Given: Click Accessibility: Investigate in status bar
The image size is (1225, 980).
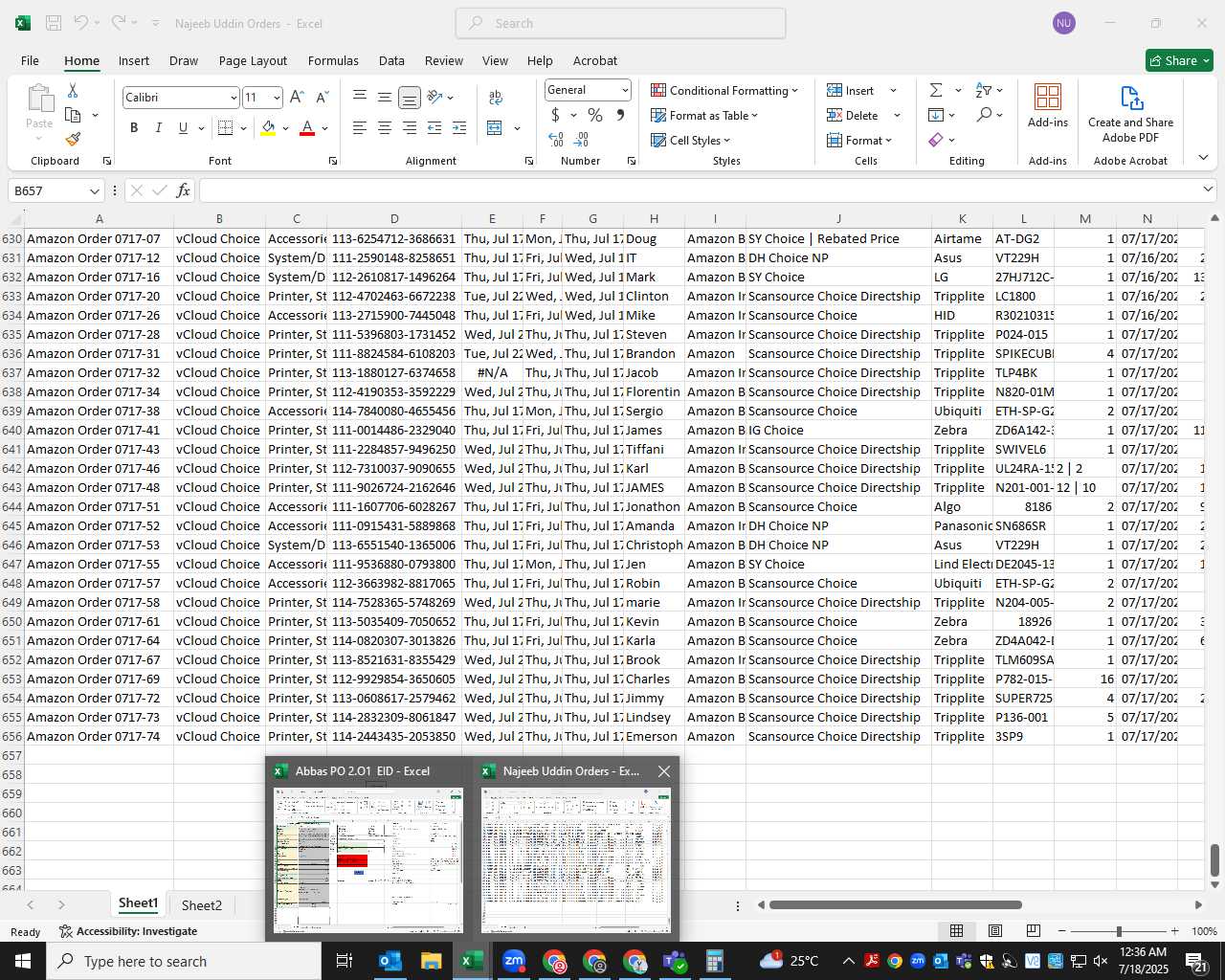Looking at the screenshot, I should click(x=128, y=931).
